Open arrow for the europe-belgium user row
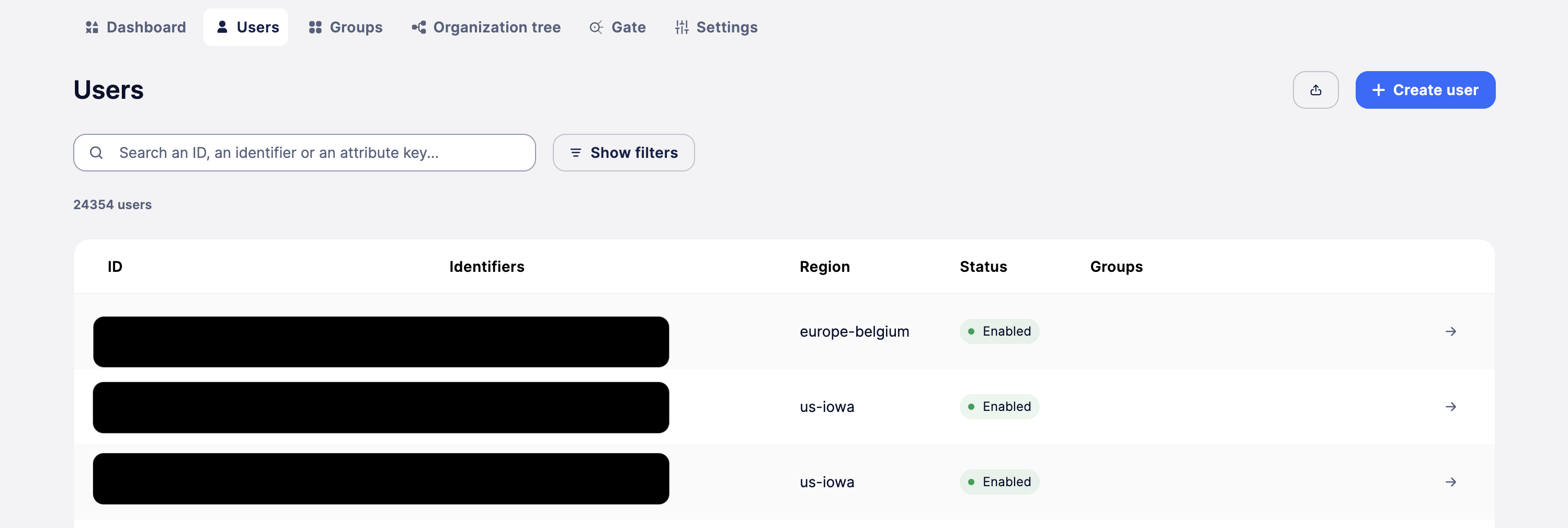The height and width of the screenshot is (528, 1568). [1450, 331]
